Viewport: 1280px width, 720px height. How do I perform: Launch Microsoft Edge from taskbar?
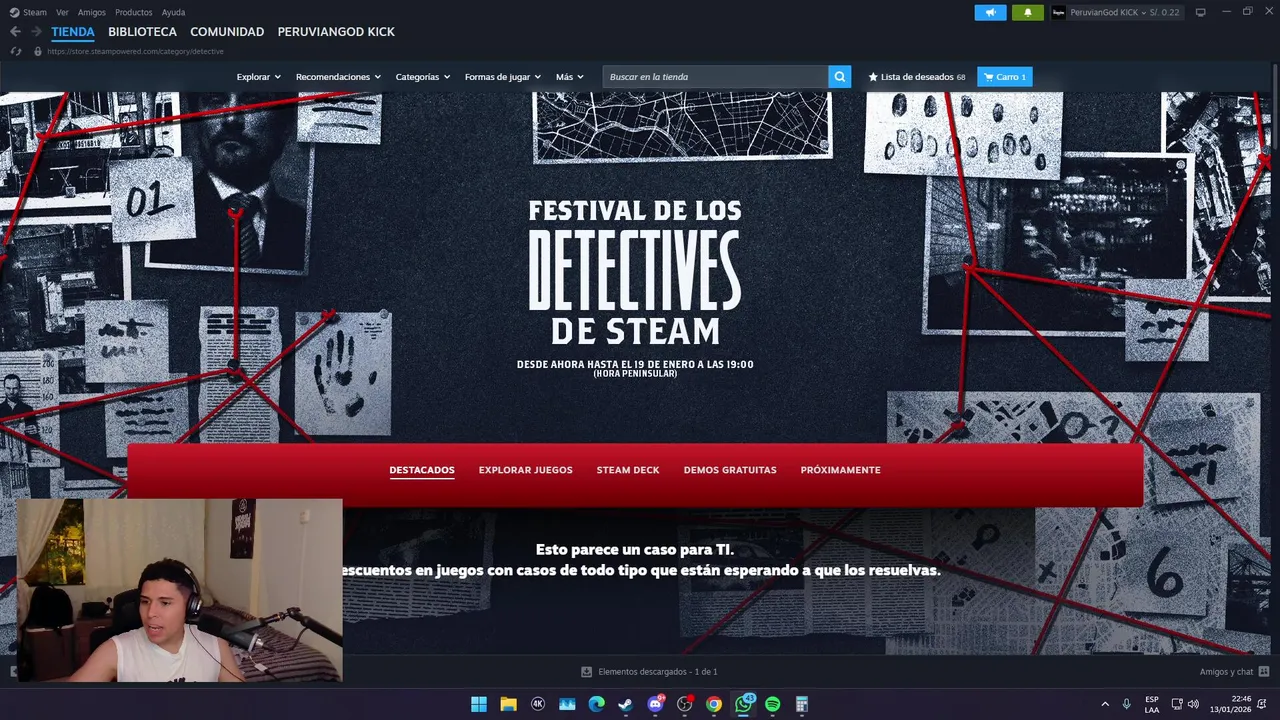(x=596, y=704)
